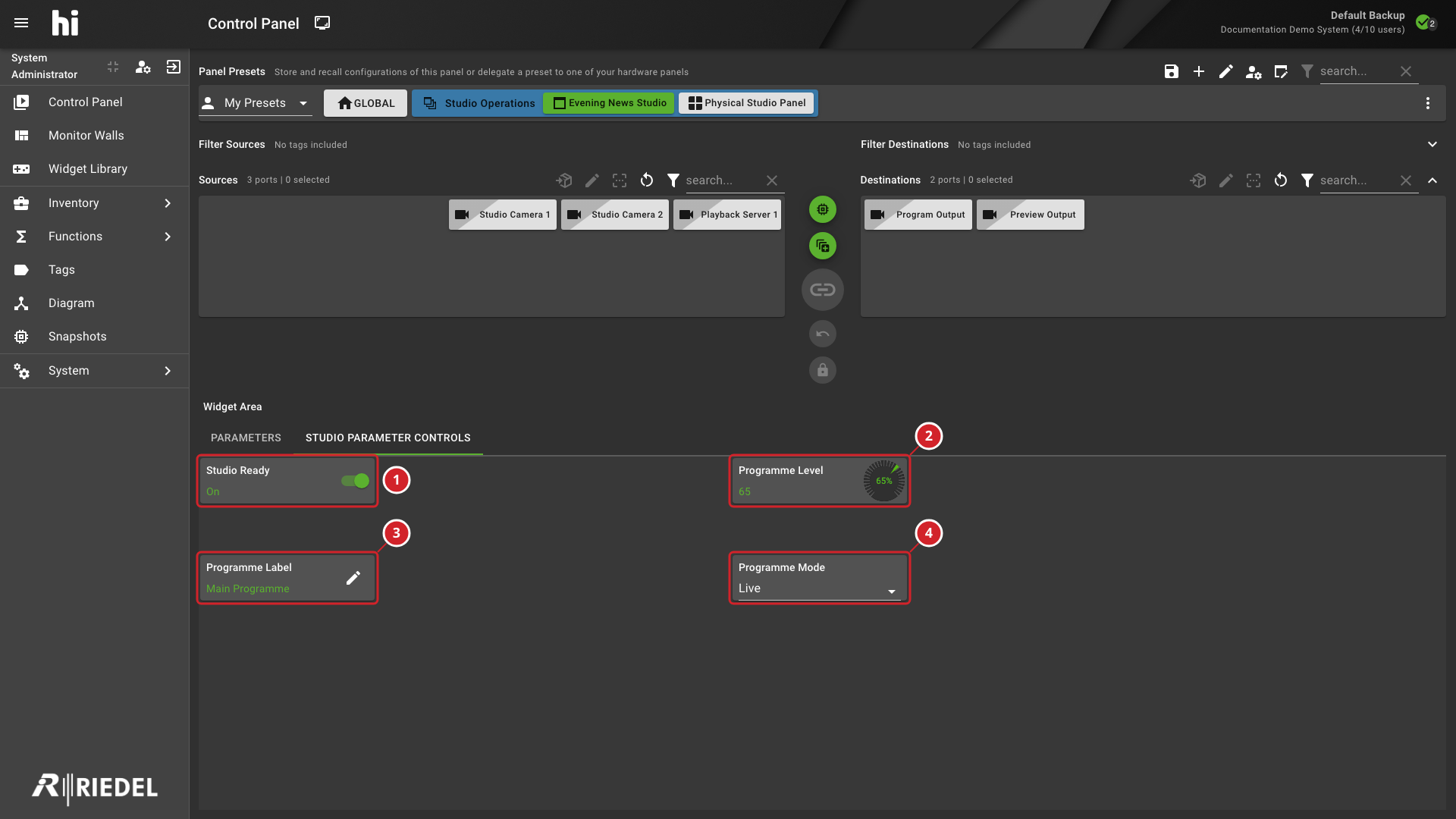Click the lock button in the center column
The width and height of the screenshot is (1456, 819).
pos(823,370)
